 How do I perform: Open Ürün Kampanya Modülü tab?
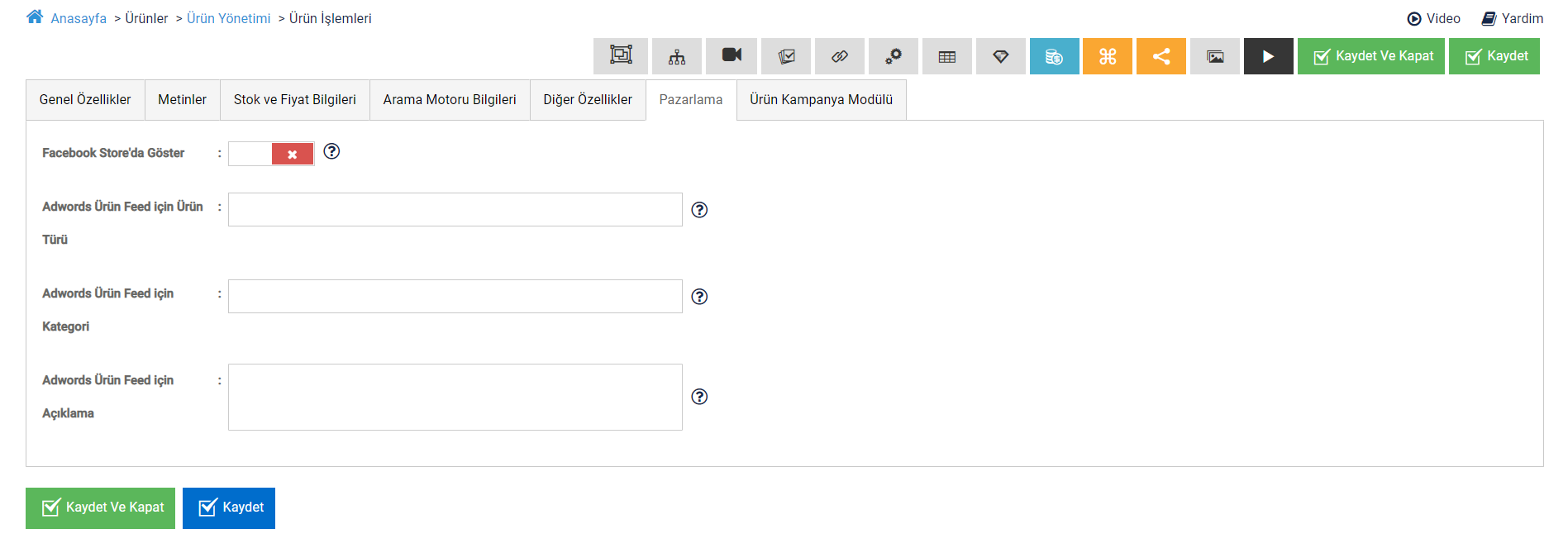[x=822, y=100]
